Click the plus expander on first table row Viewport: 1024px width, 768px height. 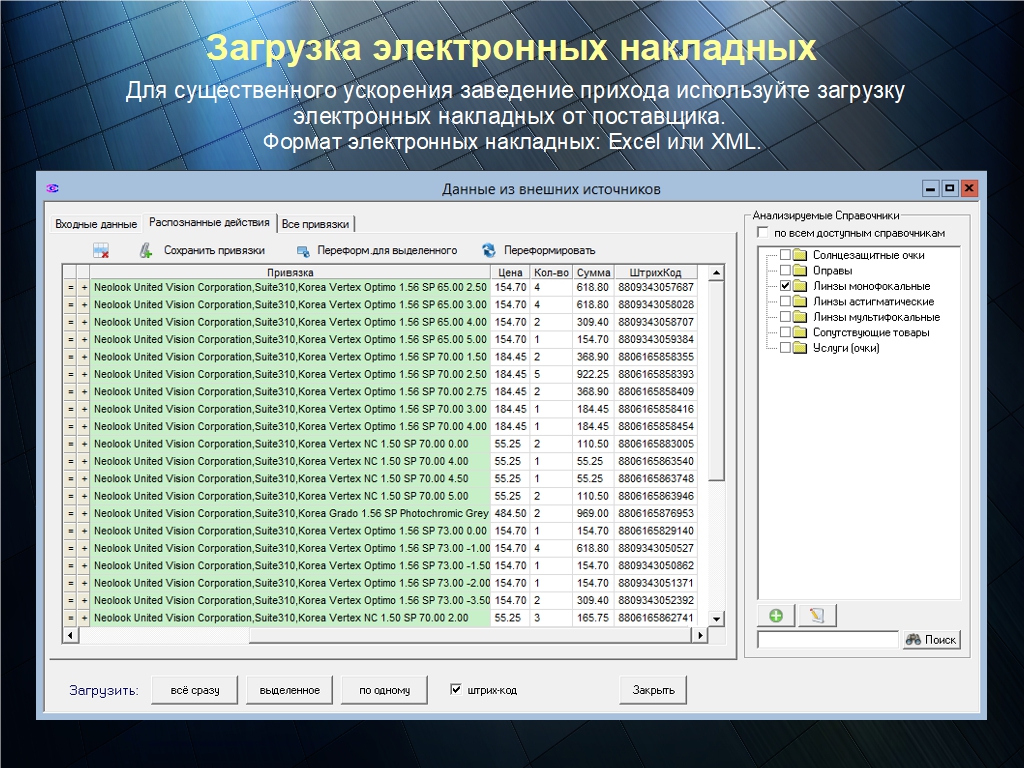84,288
